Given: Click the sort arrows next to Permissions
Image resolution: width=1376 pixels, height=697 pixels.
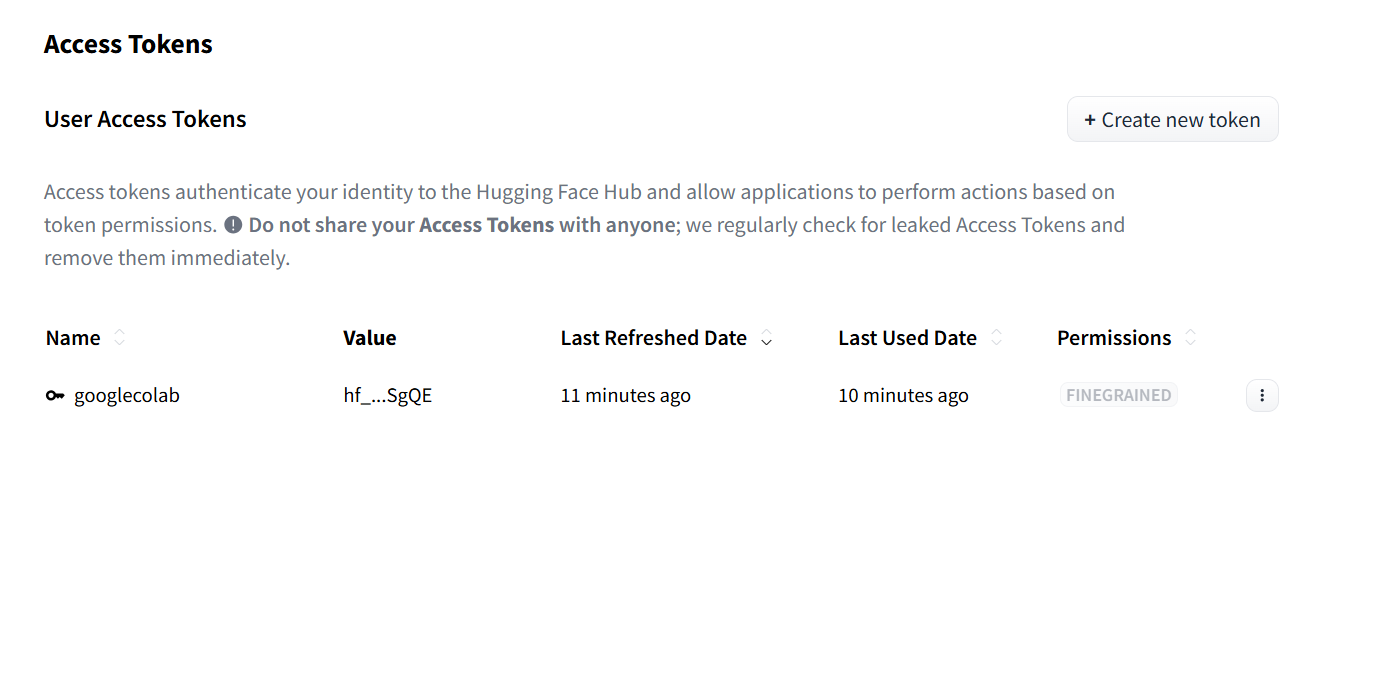Looking at the screenshot, I should [1191, 338].
